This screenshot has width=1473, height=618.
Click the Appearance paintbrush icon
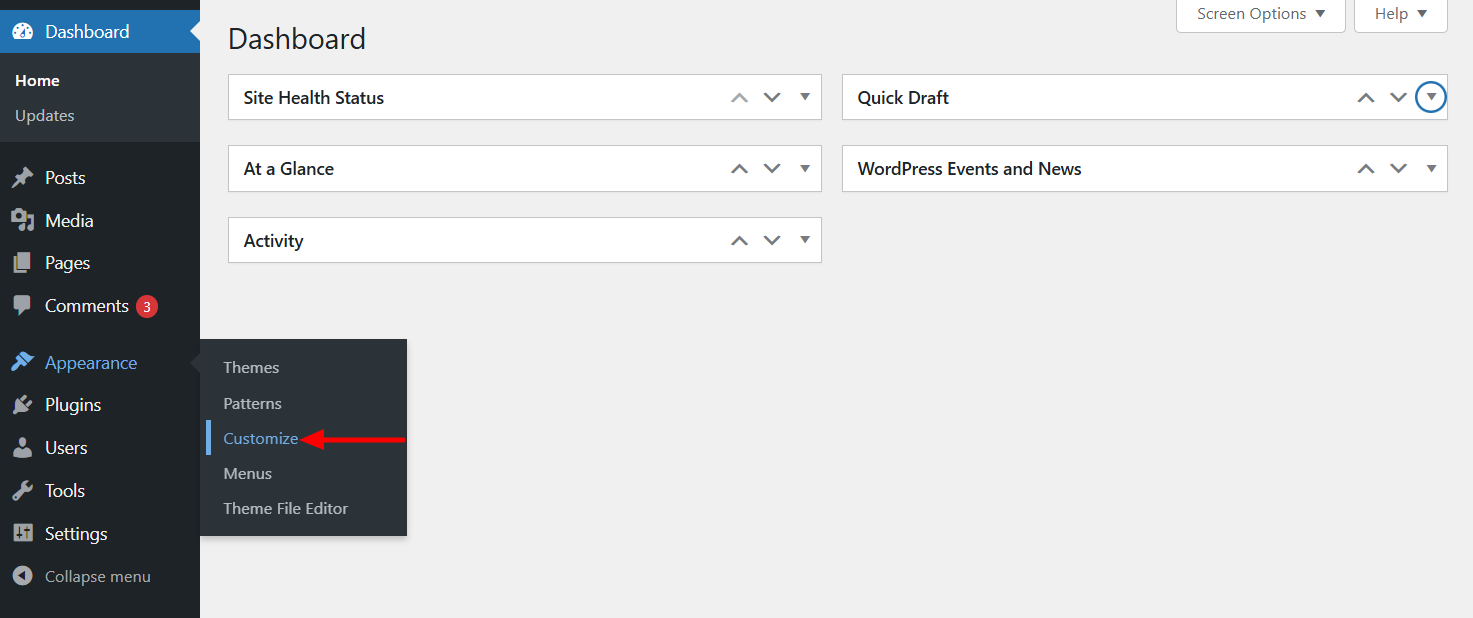(22, 362)
